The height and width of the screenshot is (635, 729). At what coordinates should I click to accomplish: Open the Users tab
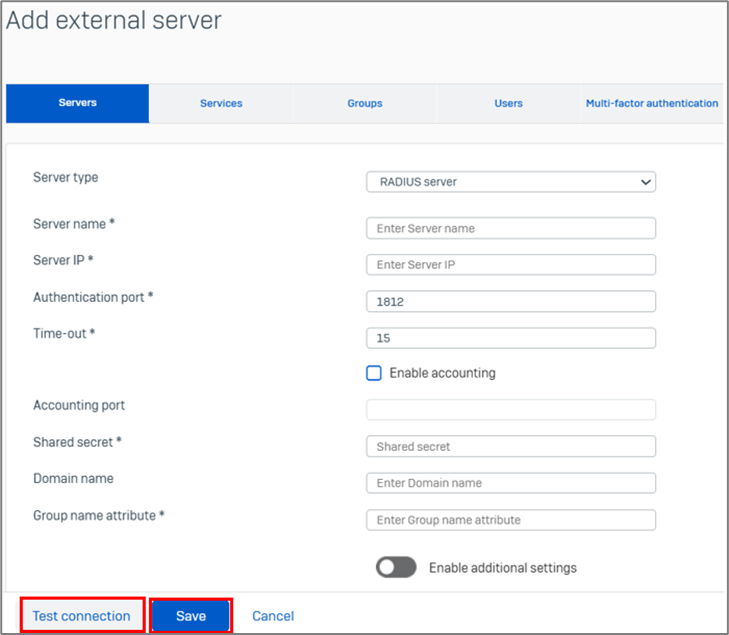coord(508,103)
